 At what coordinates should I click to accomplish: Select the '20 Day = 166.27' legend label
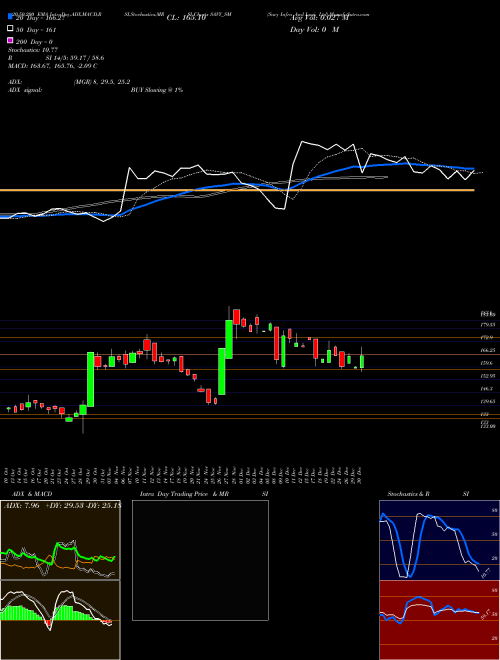coord(40,18)
